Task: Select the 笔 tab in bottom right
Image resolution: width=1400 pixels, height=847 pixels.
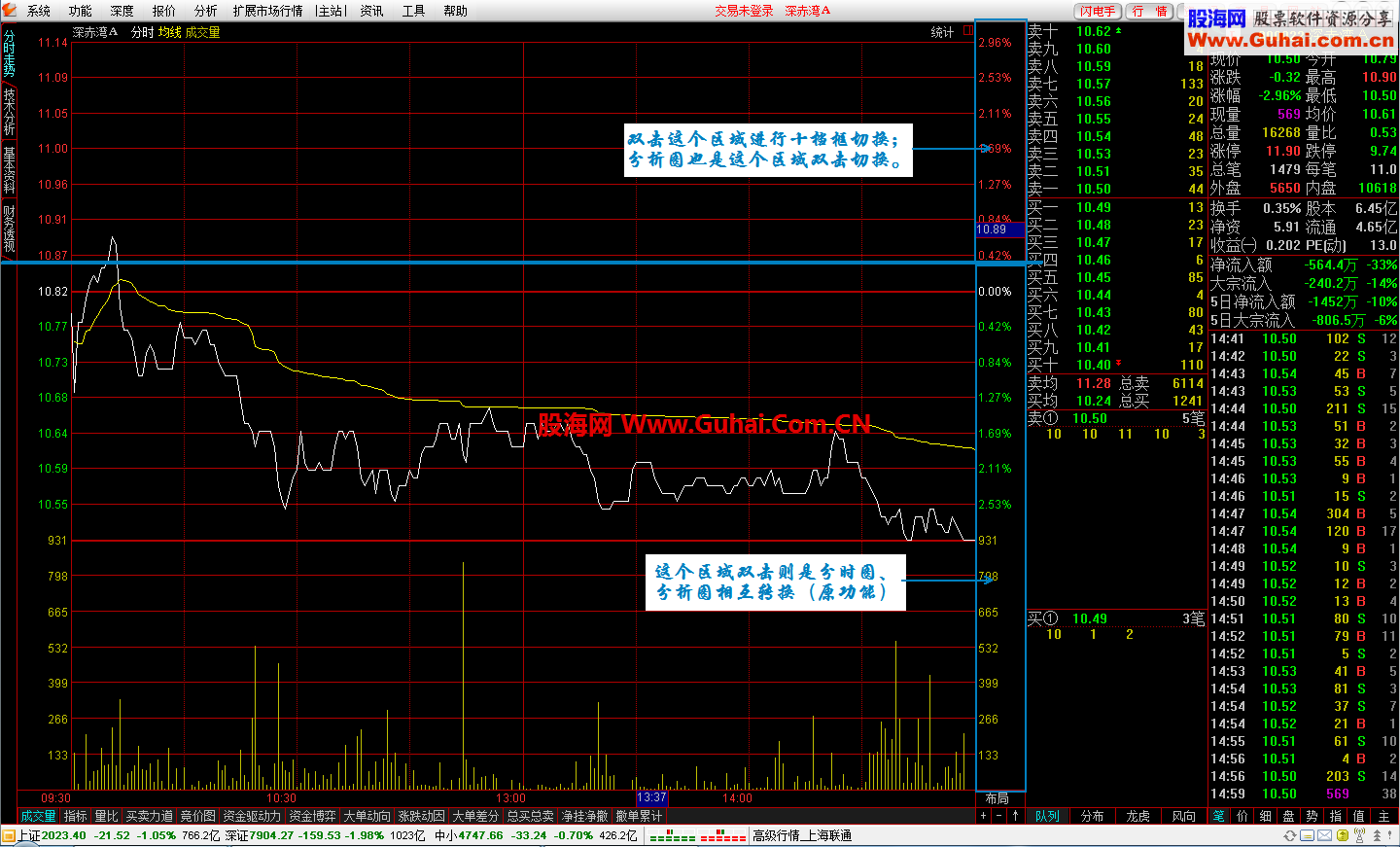Action: click(1219, 816)
